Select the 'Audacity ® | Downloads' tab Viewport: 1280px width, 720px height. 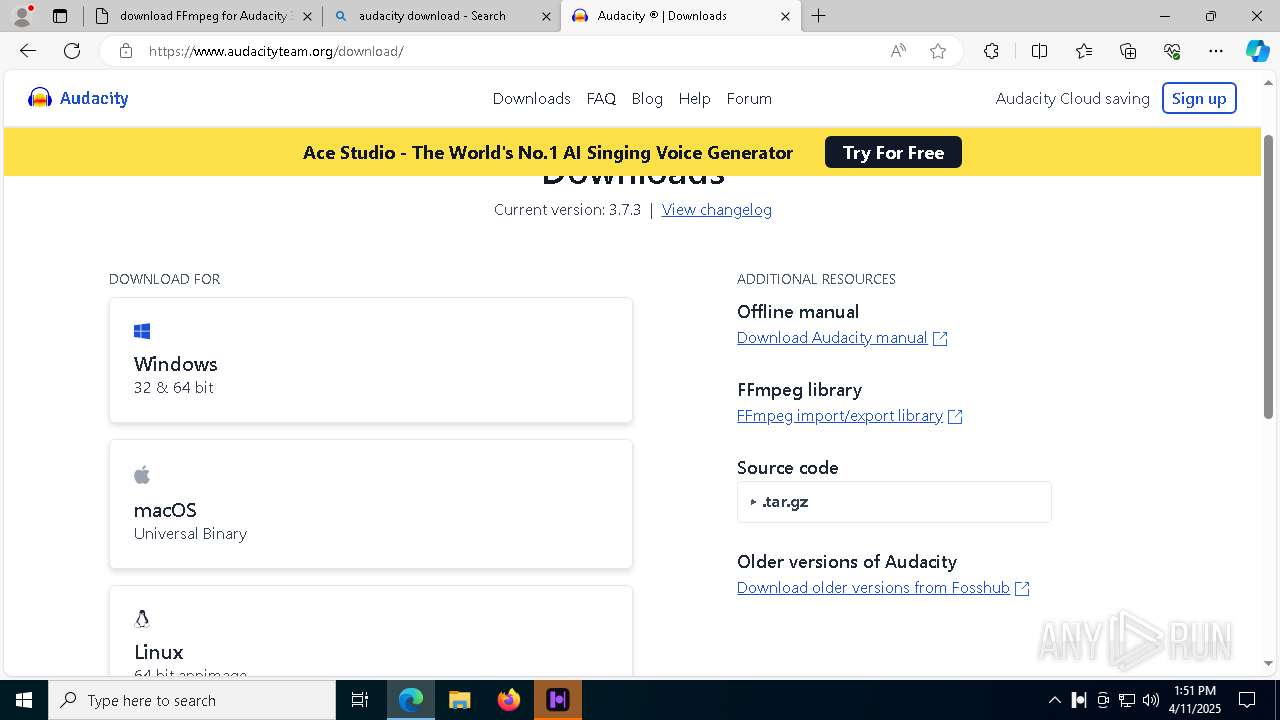point(681,16)
